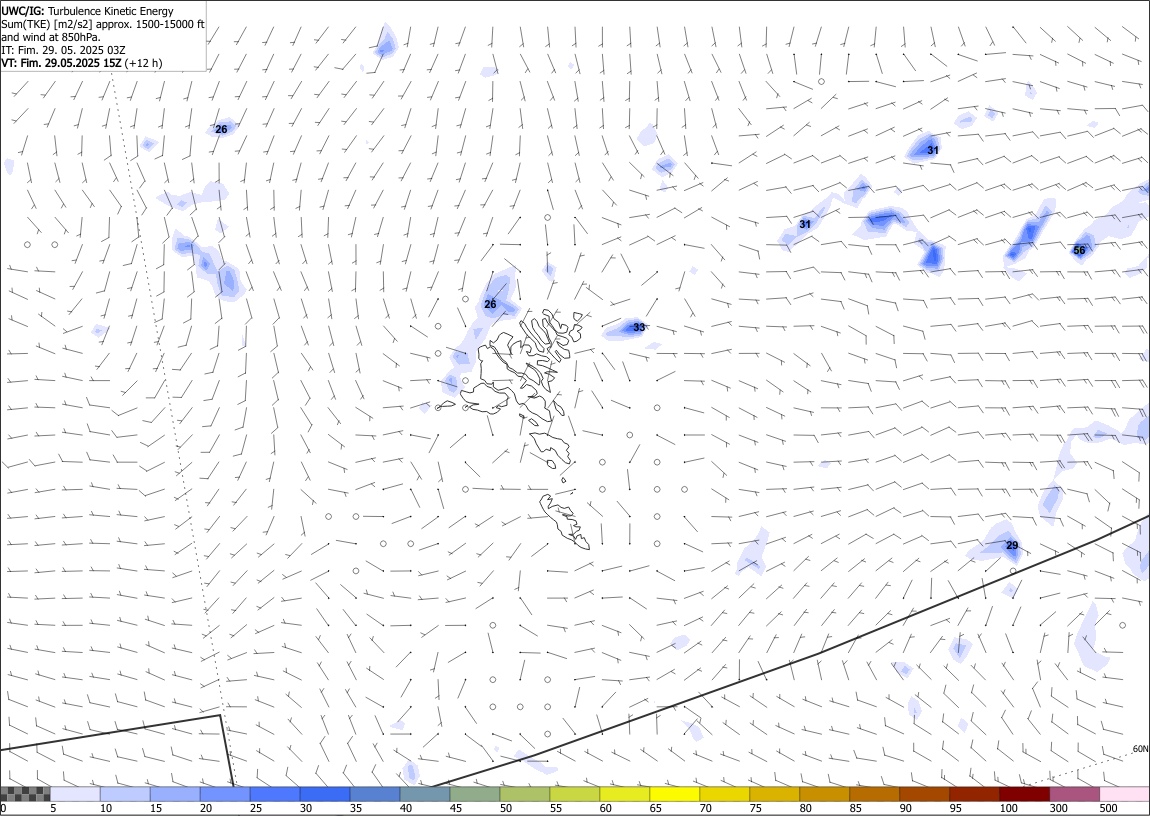Select the 75-80 amber legend swatch
This screenshot has height=816, width=1150.
774,794
